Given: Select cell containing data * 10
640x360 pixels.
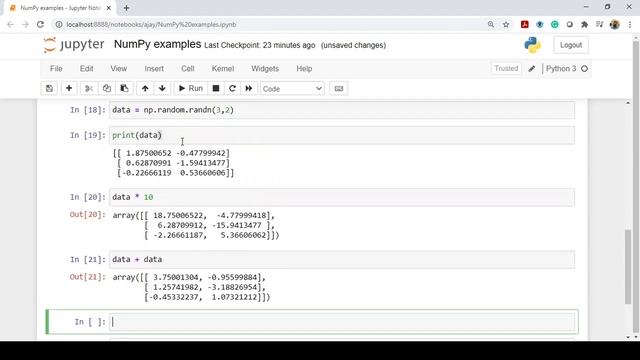Looking at the screenshot, I should (x=342, y=197).
